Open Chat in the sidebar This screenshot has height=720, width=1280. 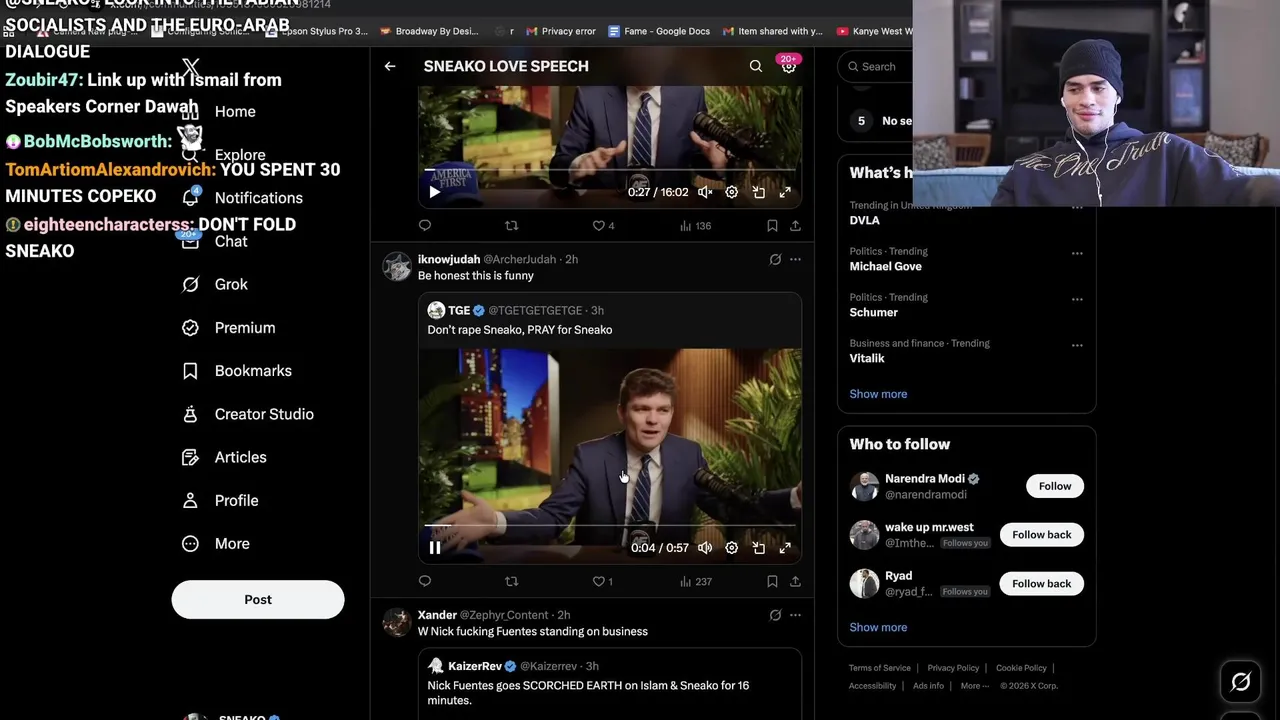(x=214, y=241)
